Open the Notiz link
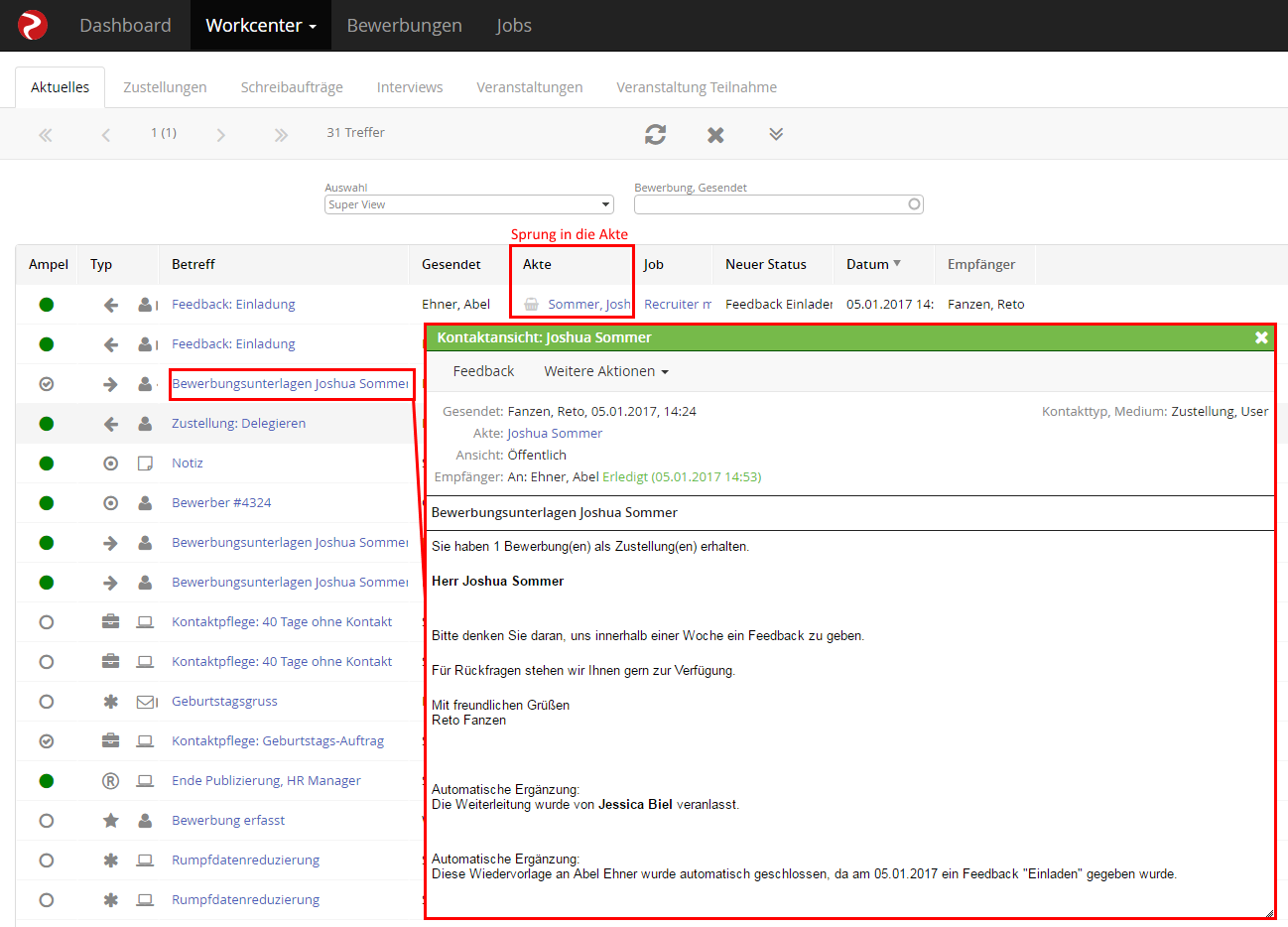Viewport: 1288px width, 927px height. pyautogui.click(x=188, y=463)
